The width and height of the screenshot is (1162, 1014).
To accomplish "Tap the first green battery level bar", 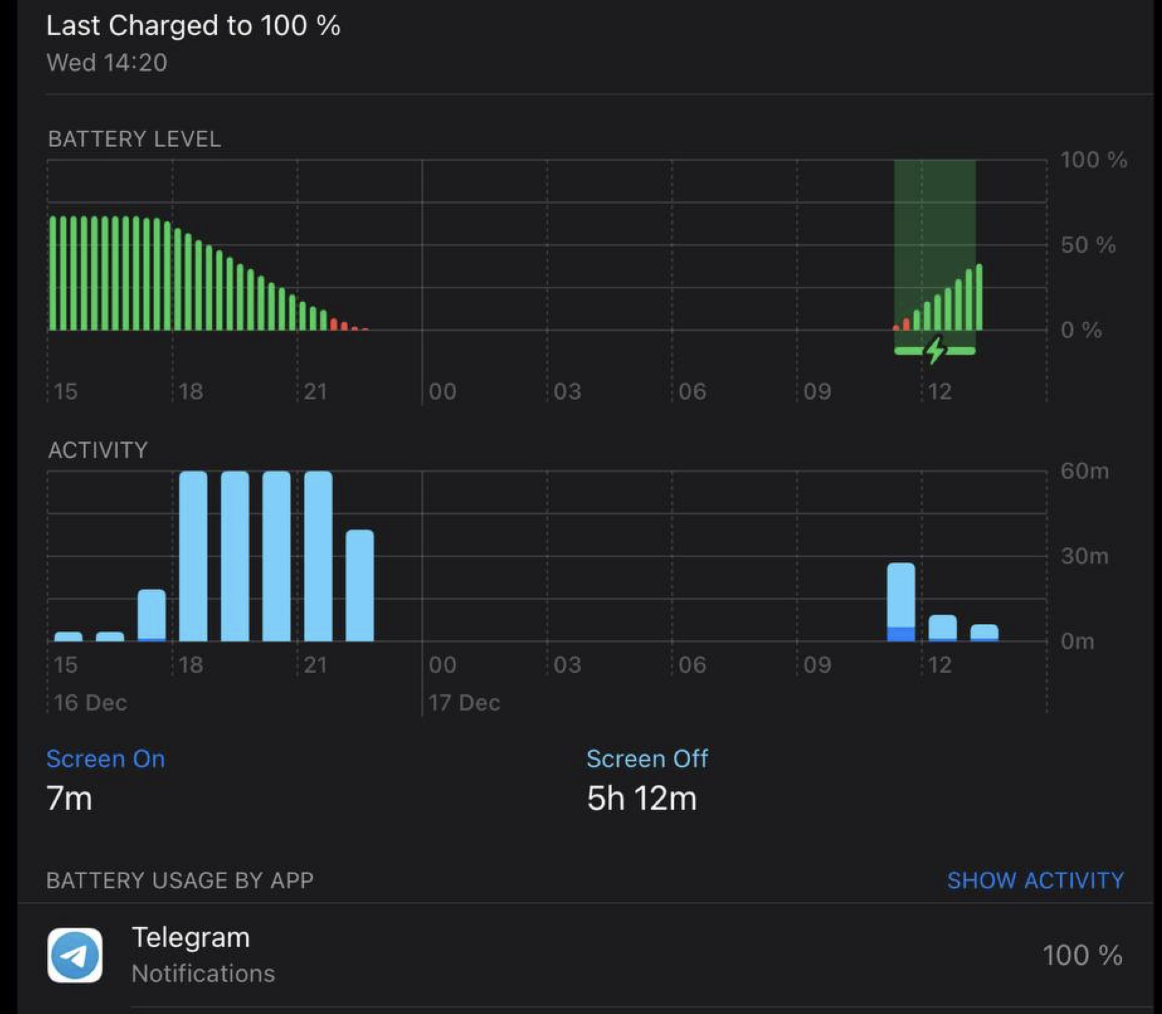I will [53, 273].
